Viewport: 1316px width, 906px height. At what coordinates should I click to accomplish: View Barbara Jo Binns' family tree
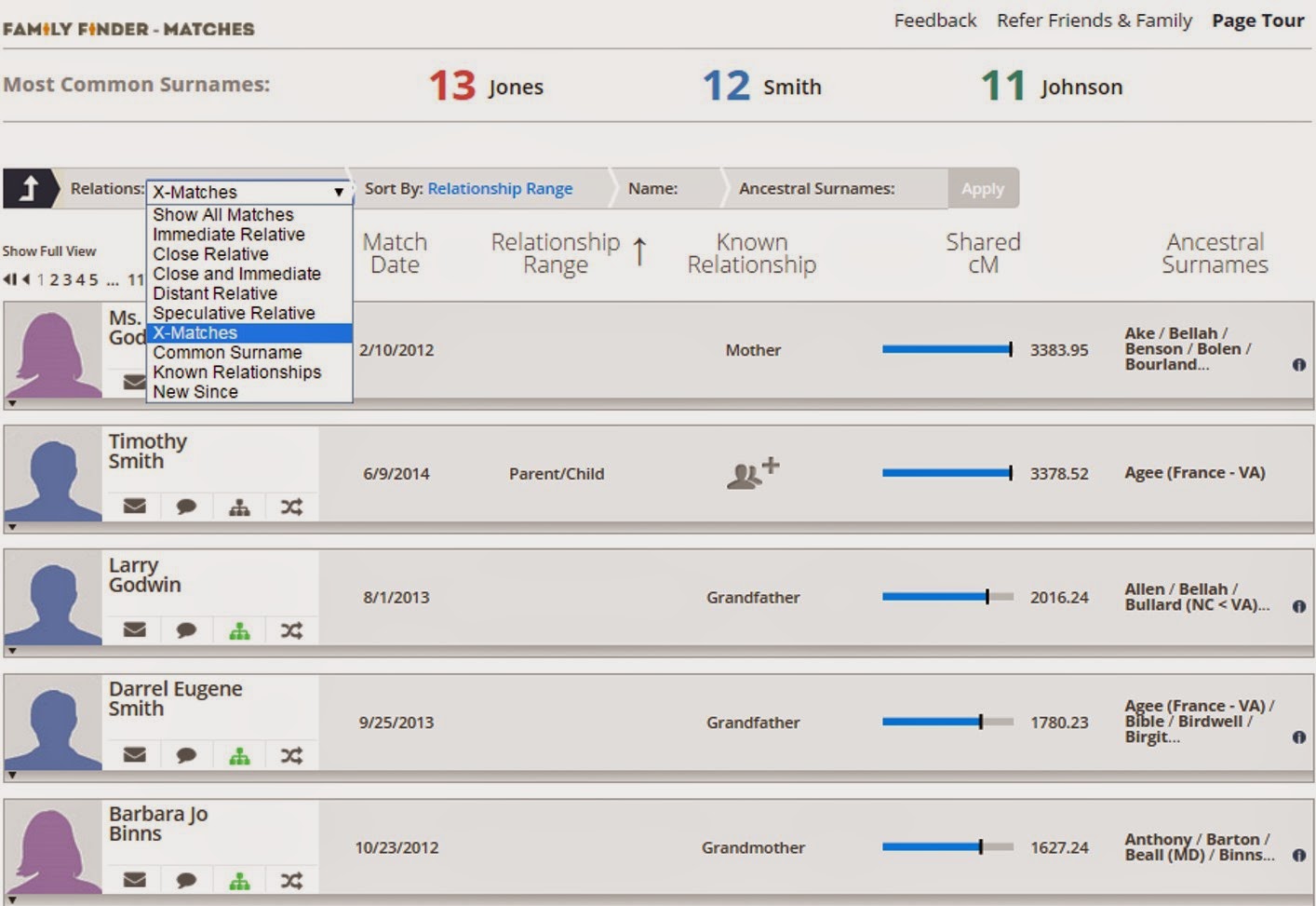coord(239,880)
